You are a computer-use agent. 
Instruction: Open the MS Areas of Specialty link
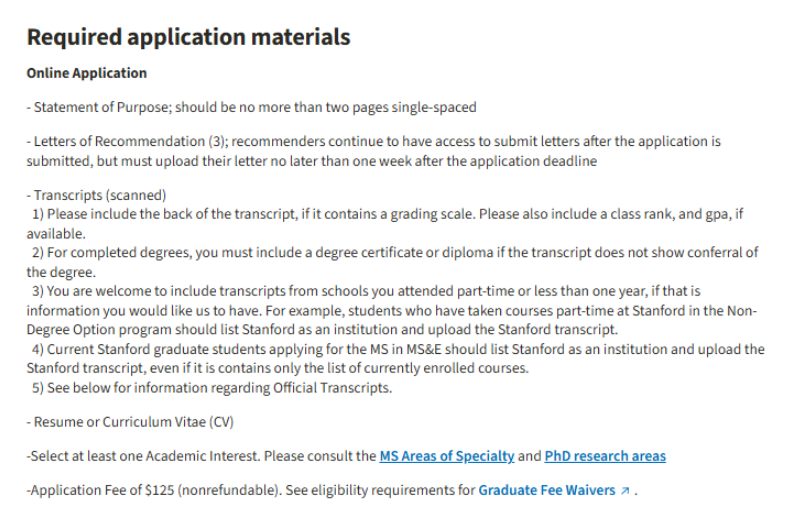click(x=446, y=456)
